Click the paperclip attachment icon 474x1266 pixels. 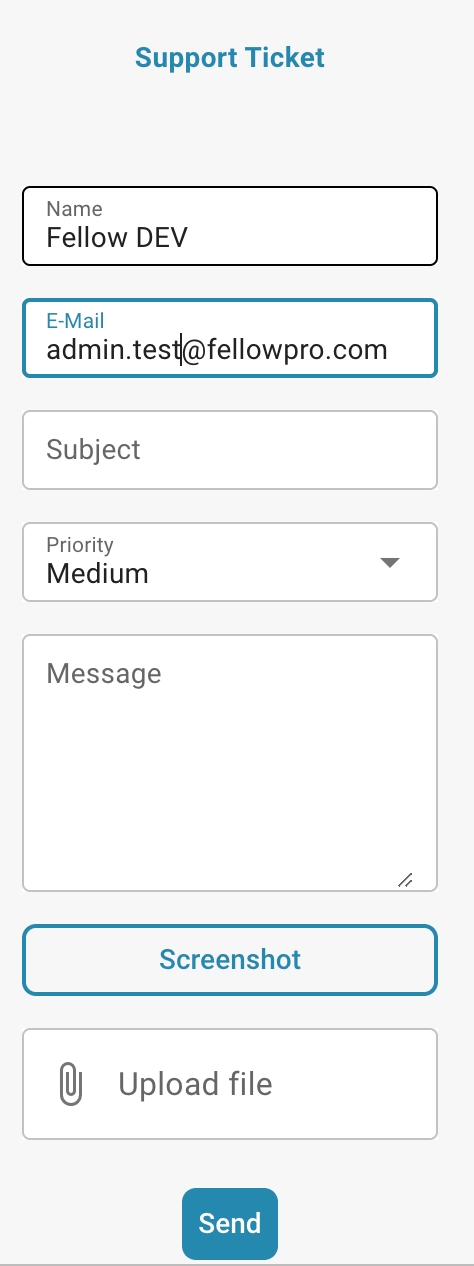point(70,1084)
